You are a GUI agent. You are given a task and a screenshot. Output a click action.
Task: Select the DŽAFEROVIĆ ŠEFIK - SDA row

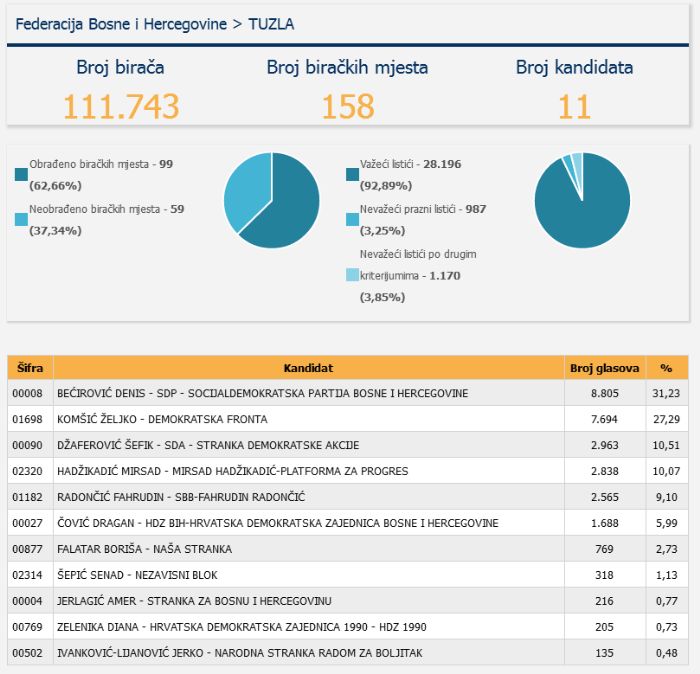(x=348, y=445)
